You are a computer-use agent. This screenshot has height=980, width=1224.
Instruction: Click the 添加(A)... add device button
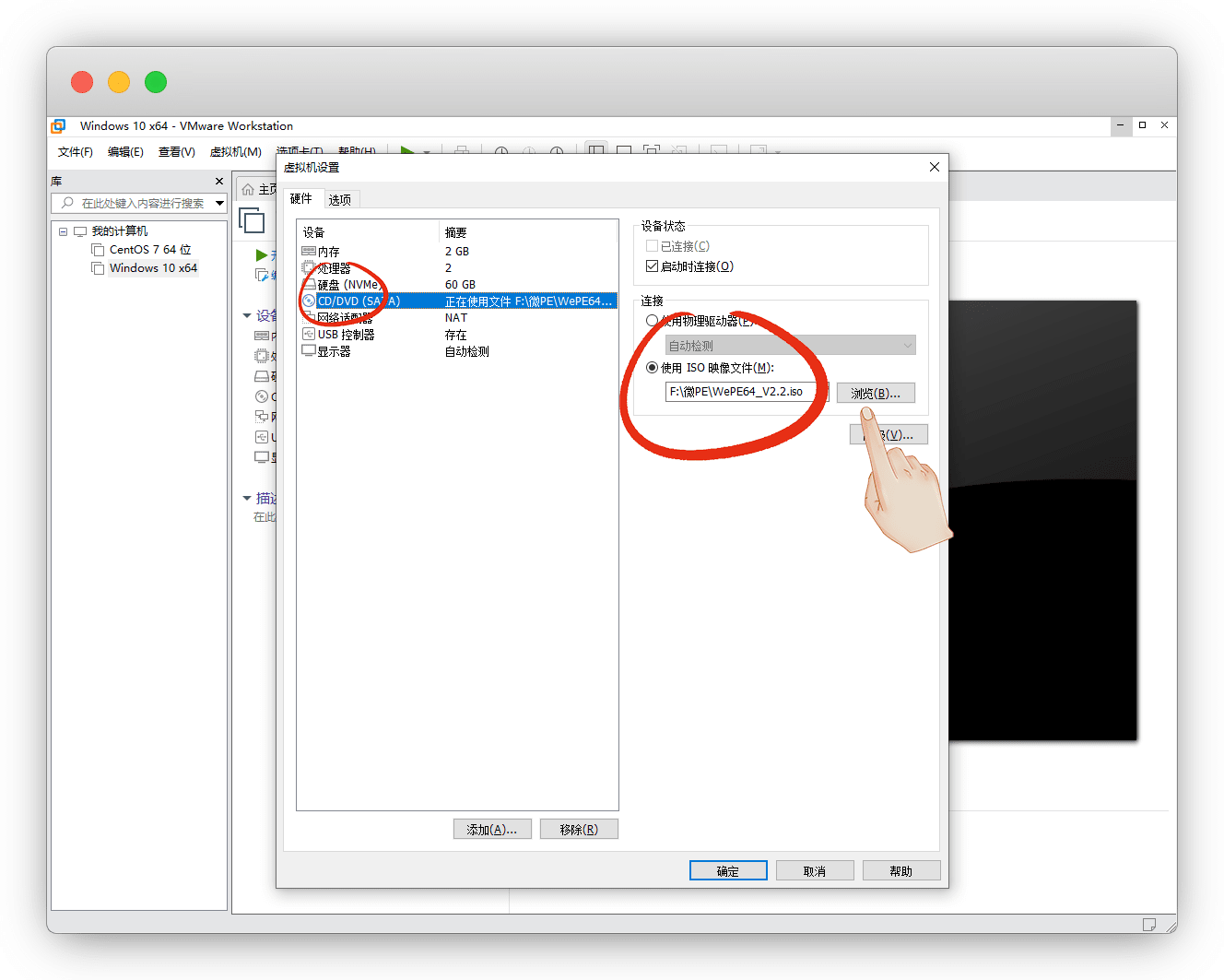[x=491, y=830]
